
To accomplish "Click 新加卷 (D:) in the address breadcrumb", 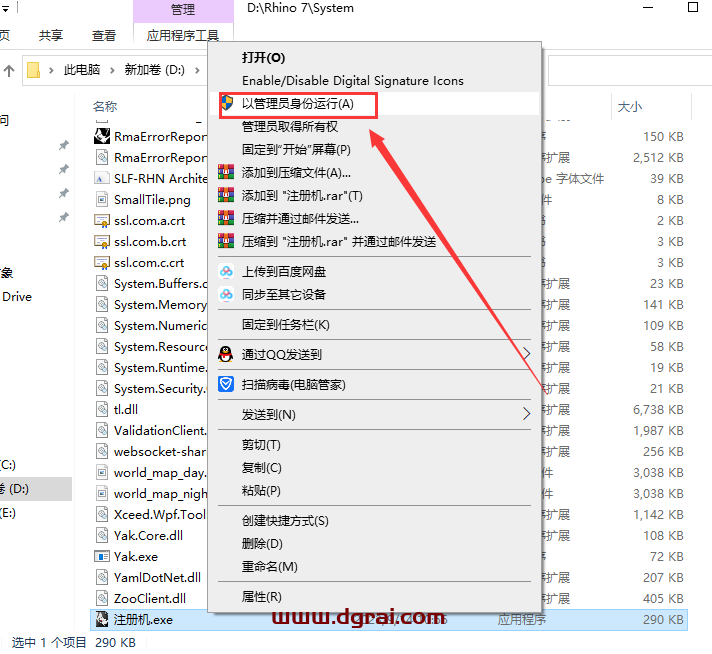I will pyautogui.click(x=155, y=70).
